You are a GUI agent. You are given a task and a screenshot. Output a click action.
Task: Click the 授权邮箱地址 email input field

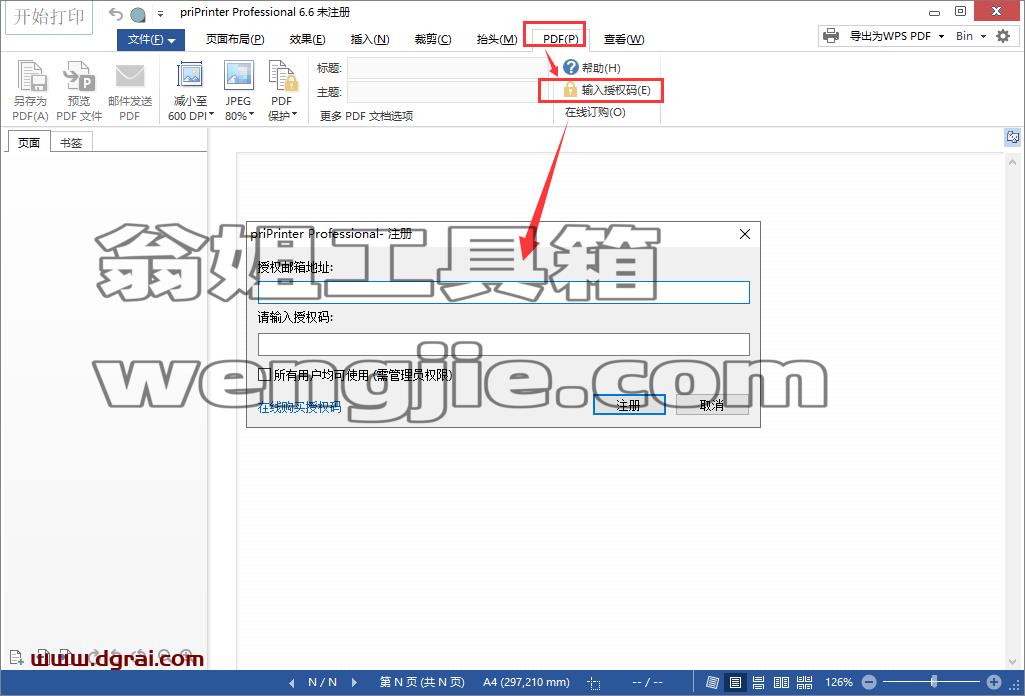(x=503, y=292)
